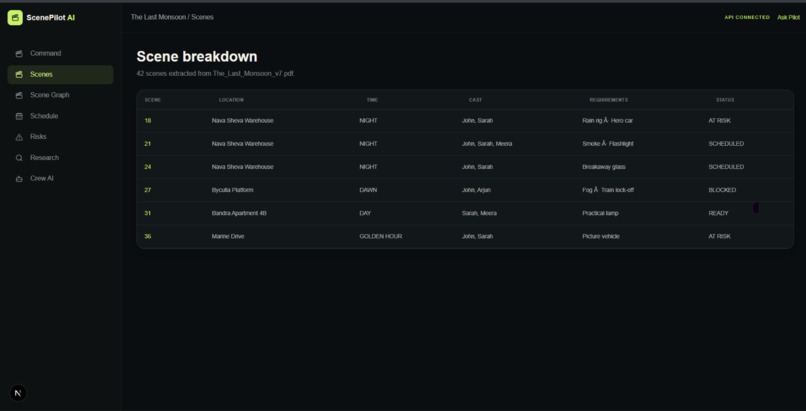Click the Command sidebar icon

pyautogui.click(x=19, y=53)
